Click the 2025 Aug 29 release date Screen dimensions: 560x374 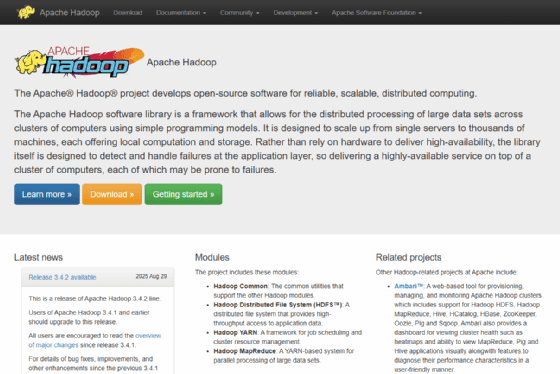coord(151,276)
